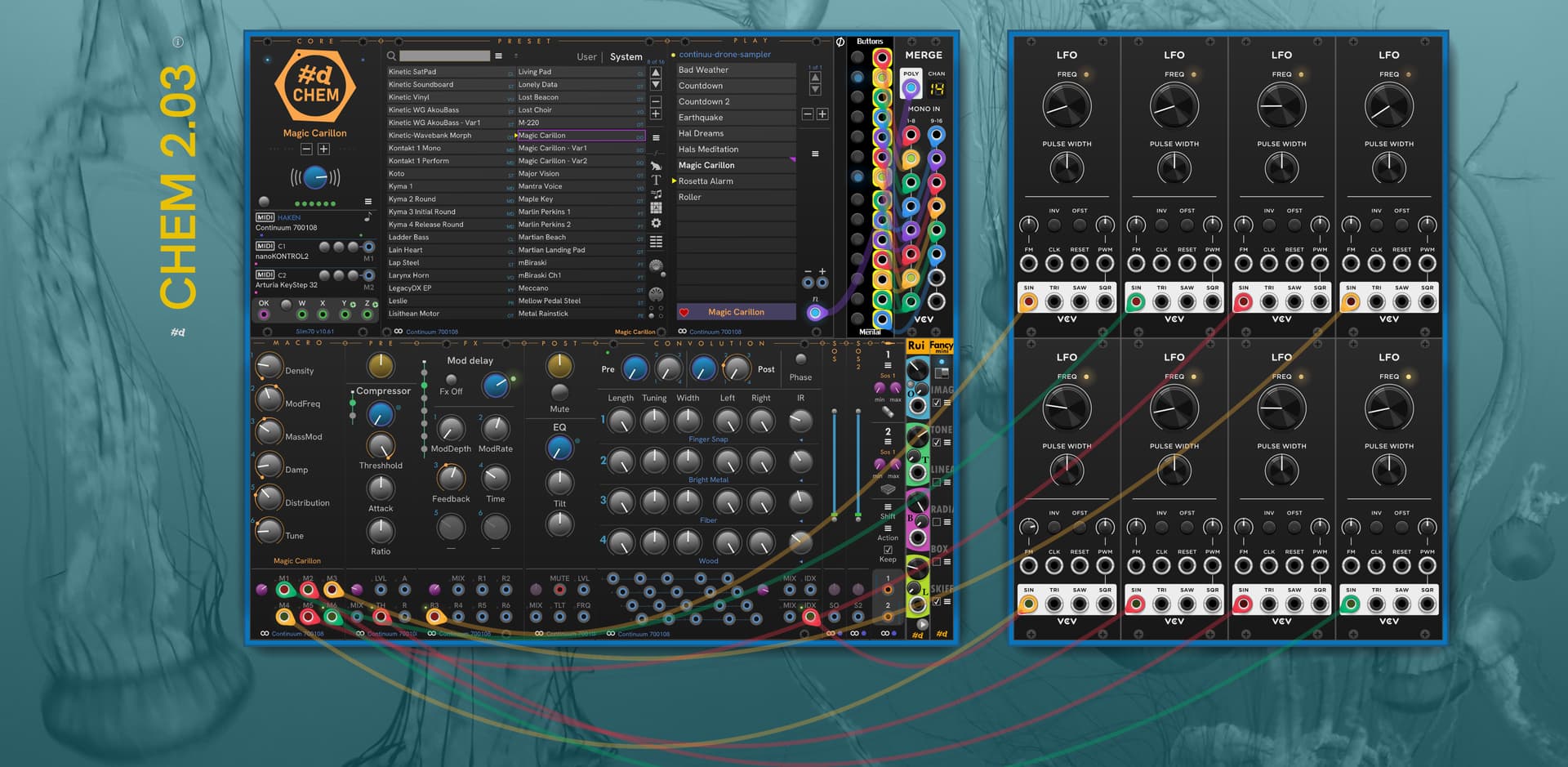Click the POLY output jack on MERGE
Image resolution: width=1568 pixels, height=767 pixels.
coord(911,88)
